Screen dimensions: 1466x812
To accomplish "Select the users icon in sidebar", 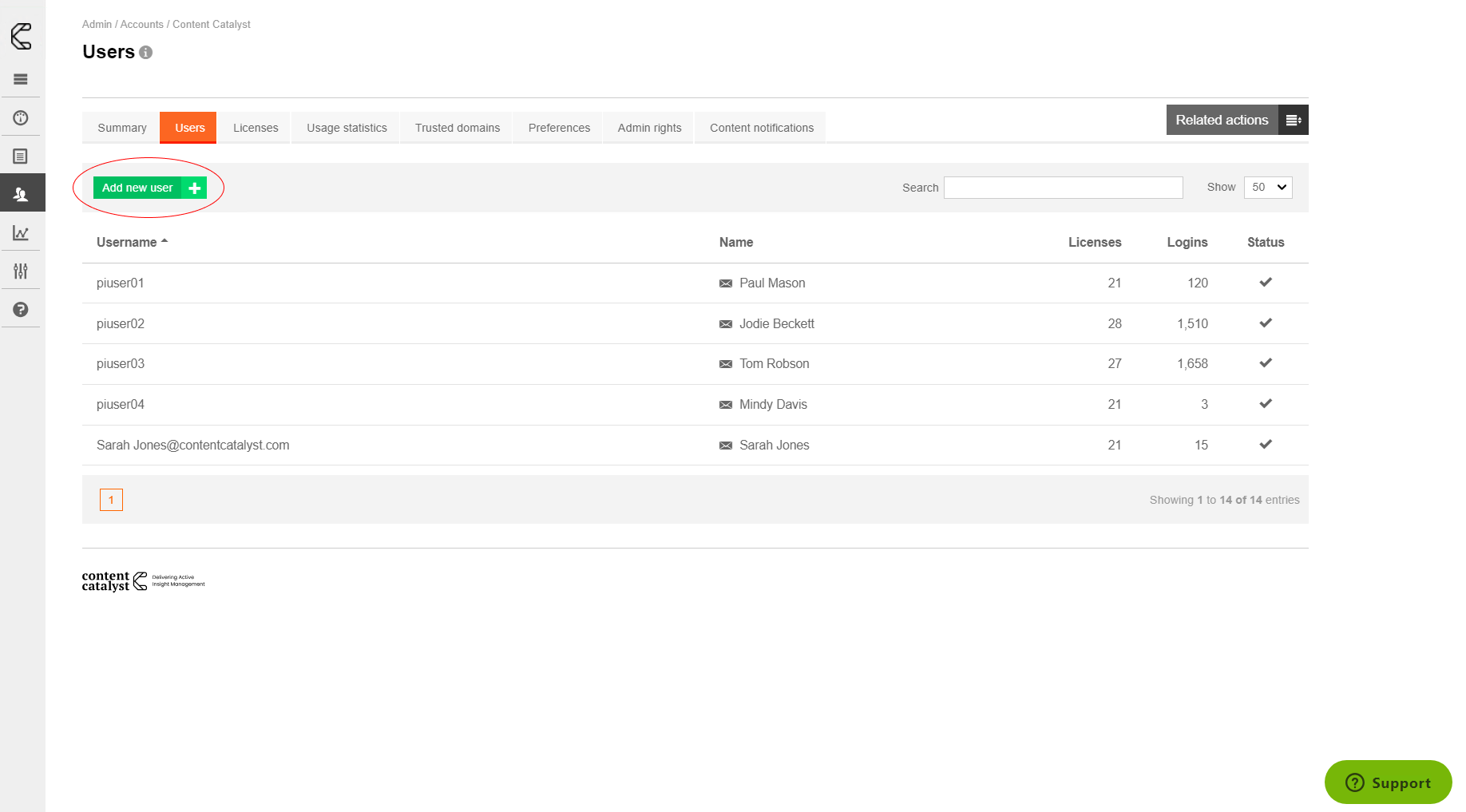I will 21,194.
